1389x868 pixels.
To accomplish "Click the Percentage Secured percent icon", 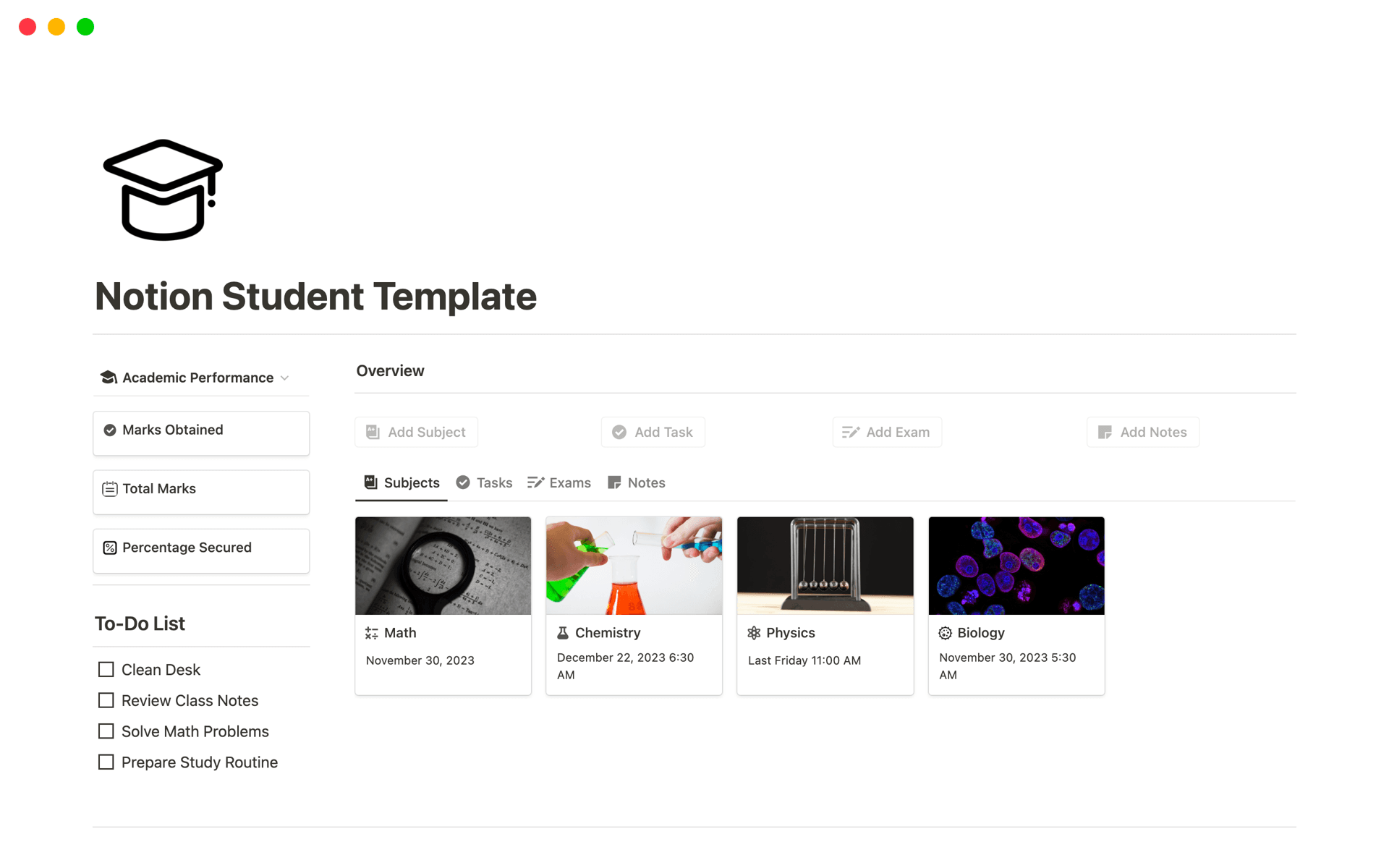I will tap(110, 548).
